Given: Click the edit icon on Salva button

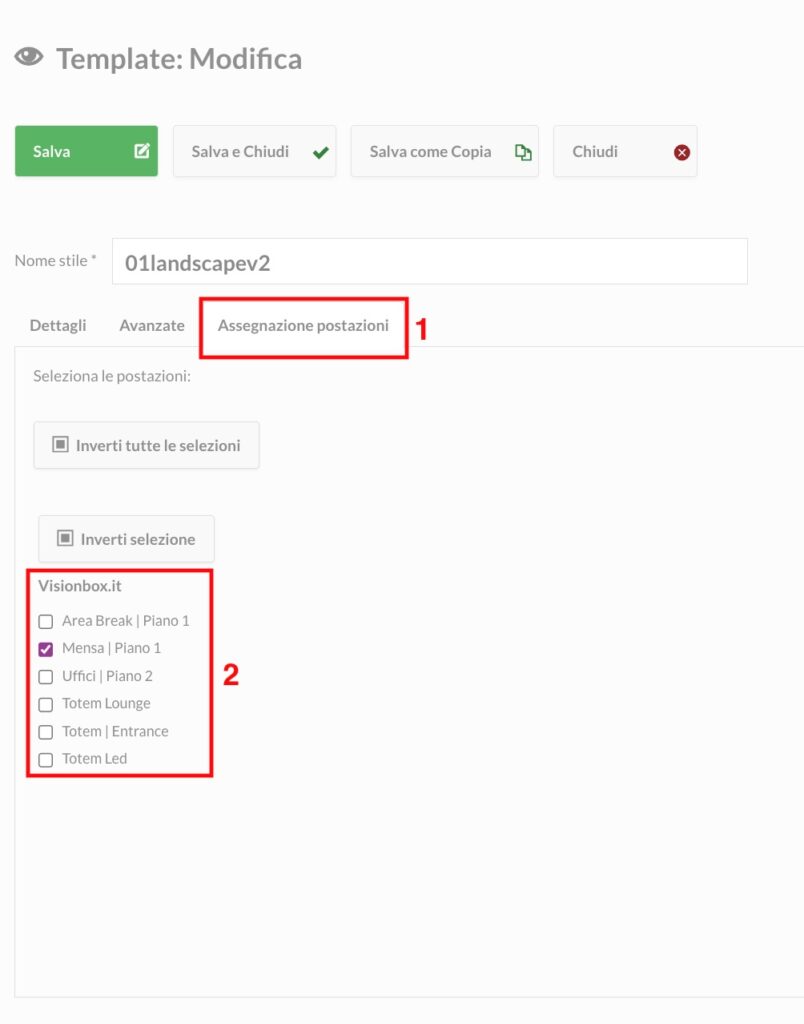Looking at the screenshot, I should [142, 151].
